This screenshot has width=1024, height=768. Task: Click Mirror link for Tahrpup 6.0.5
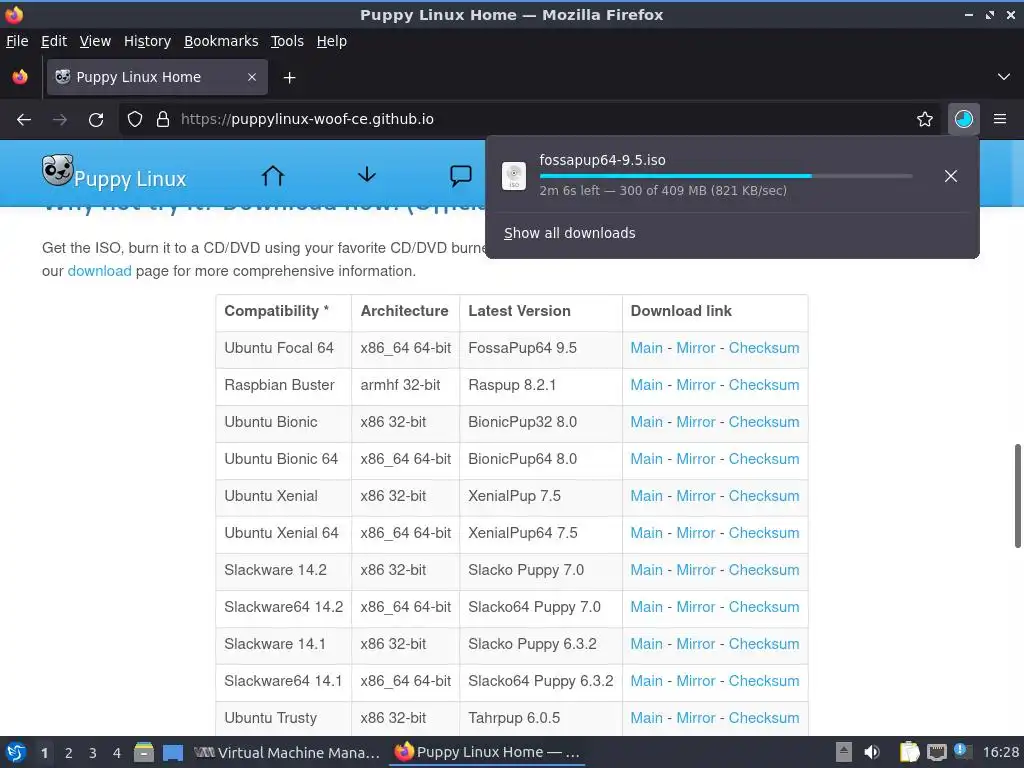(696, 718)
